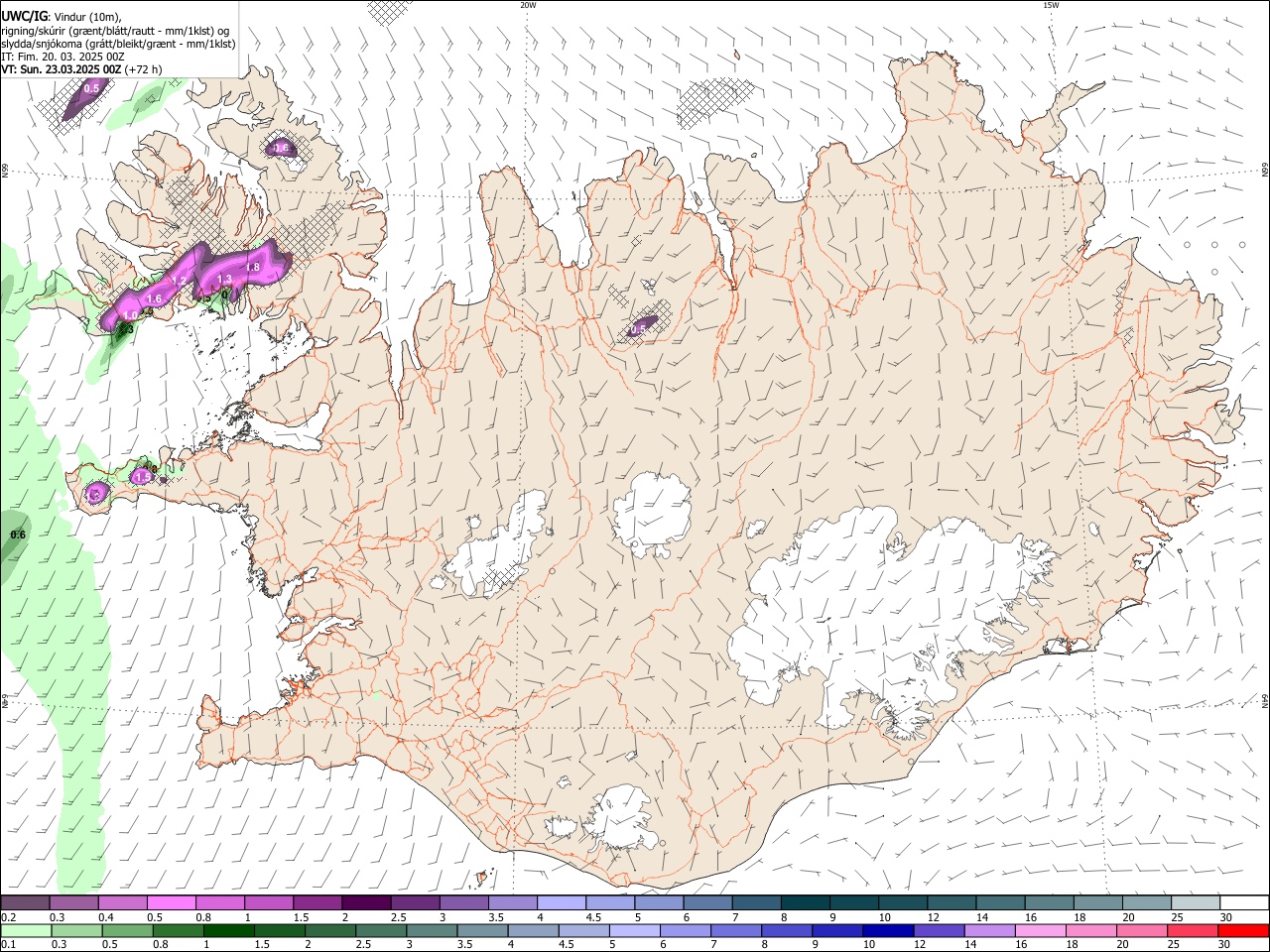This screenshot has height=952, width=1270.
Task: Pick the bright red swatch after 30 in rain legend
Action: [x=1244, y=930]
